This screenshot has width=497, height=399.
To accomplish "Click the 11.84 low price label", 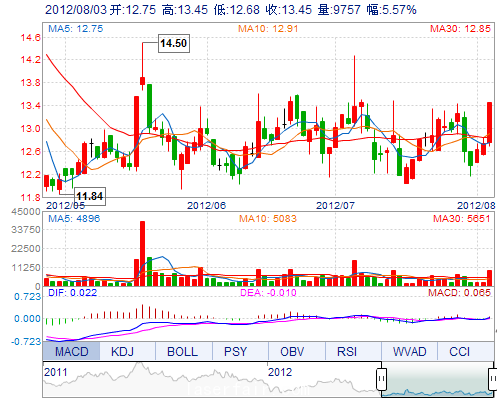I will (90, 196).
